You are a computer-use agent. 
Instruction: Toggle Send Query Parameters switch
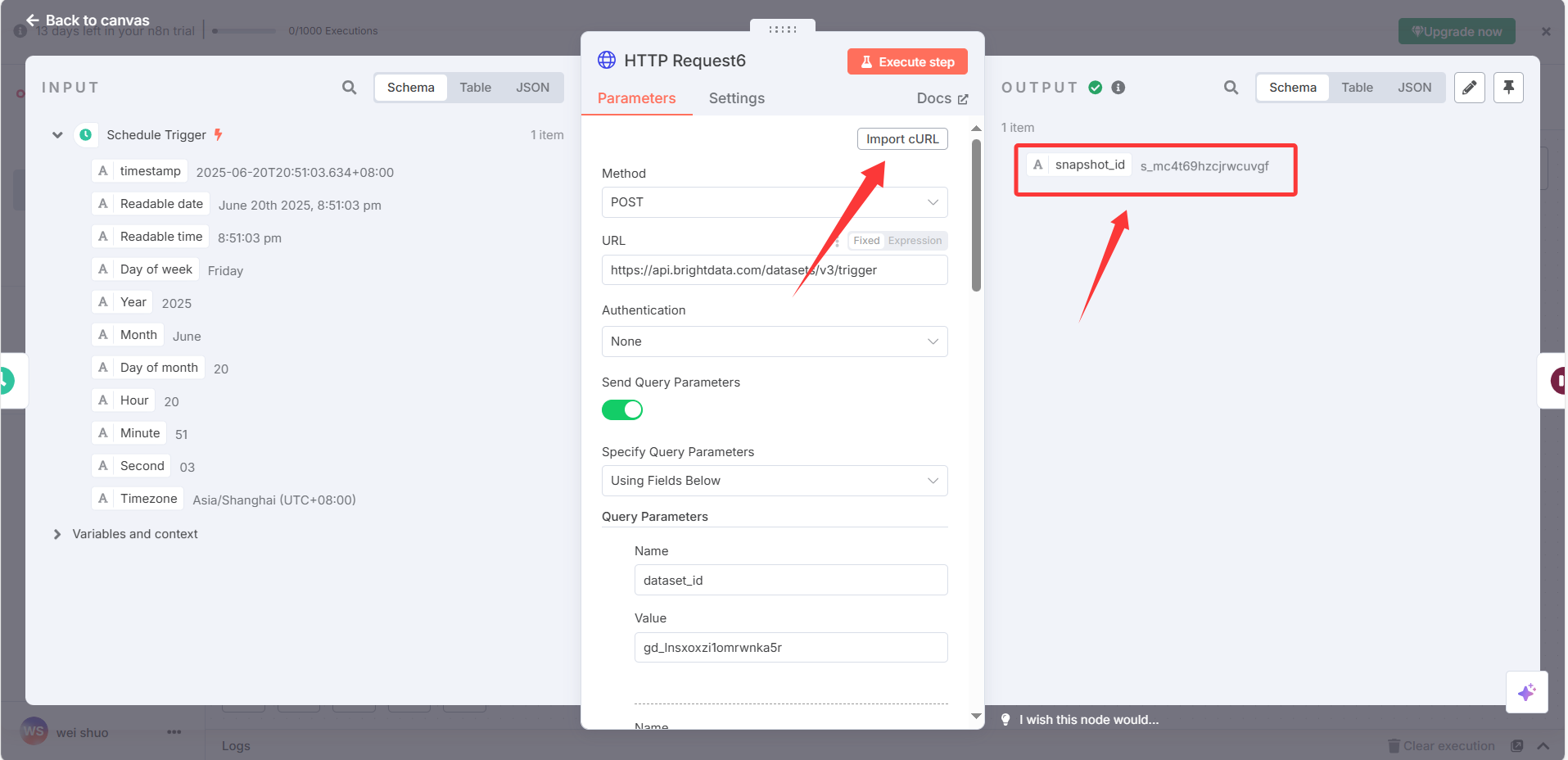click(622, 409)
